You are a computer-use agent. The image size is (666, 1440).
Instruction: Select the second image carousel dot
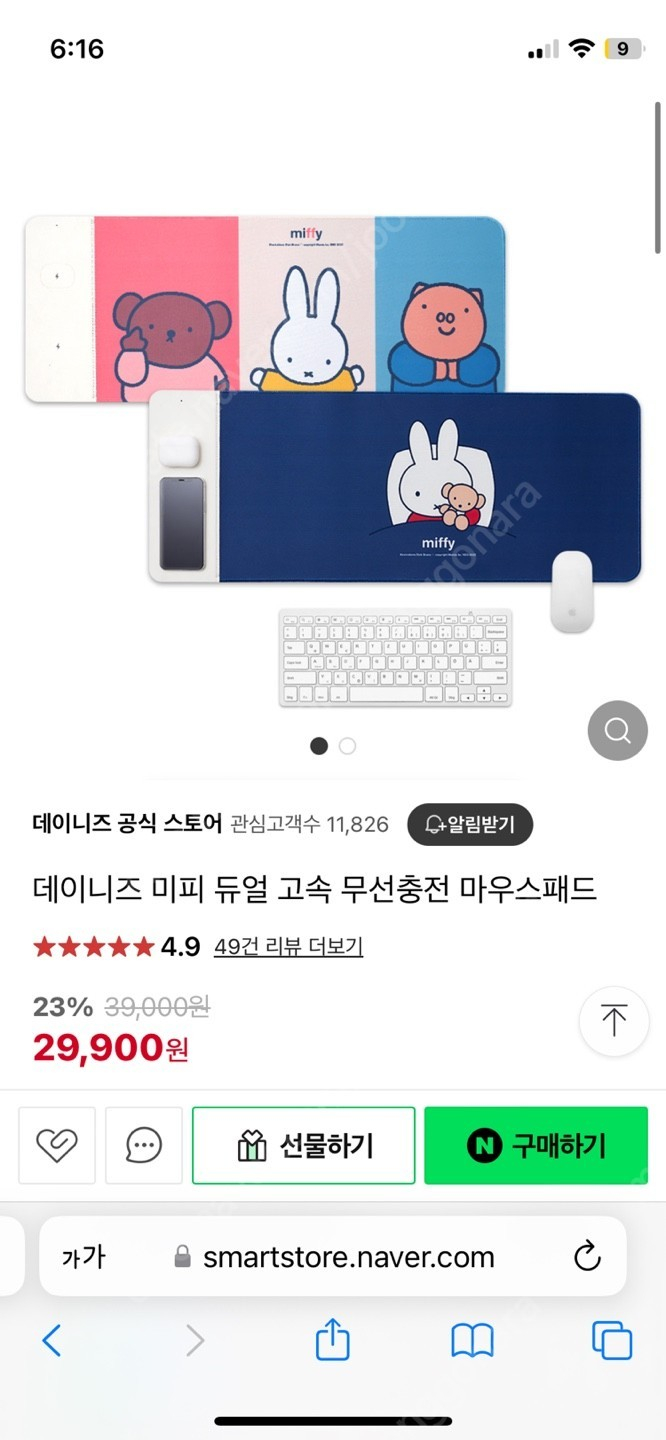[x=347, y=746]
